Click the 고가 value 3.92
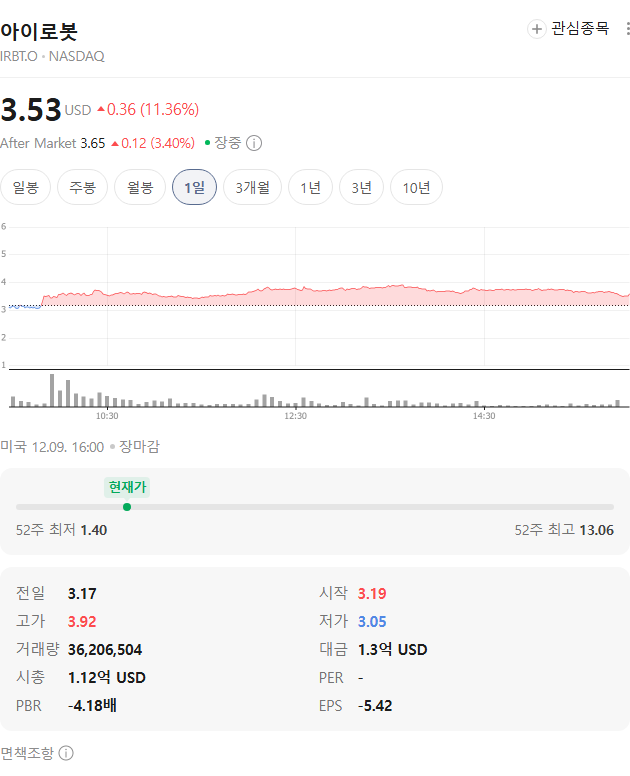The image size is (630, 776). click(x=82, y=622)
